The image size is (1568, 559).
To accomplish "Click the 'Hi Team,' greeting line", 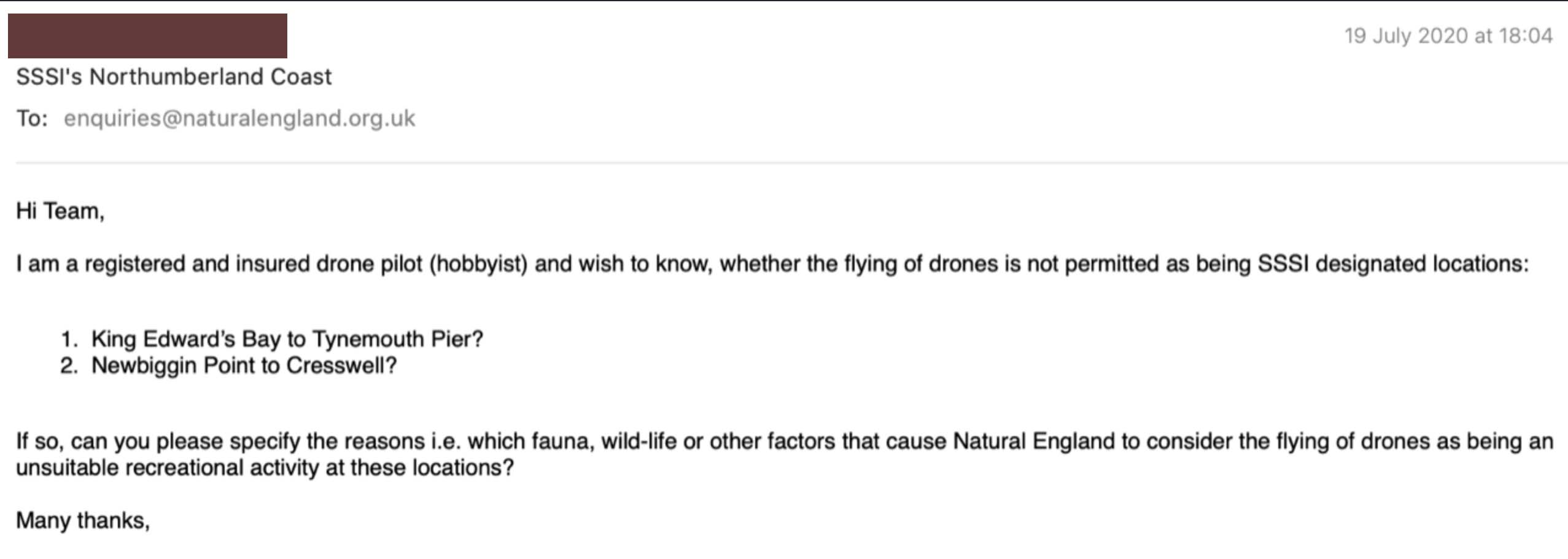I will pyautogui.click(x=60, y=211).
